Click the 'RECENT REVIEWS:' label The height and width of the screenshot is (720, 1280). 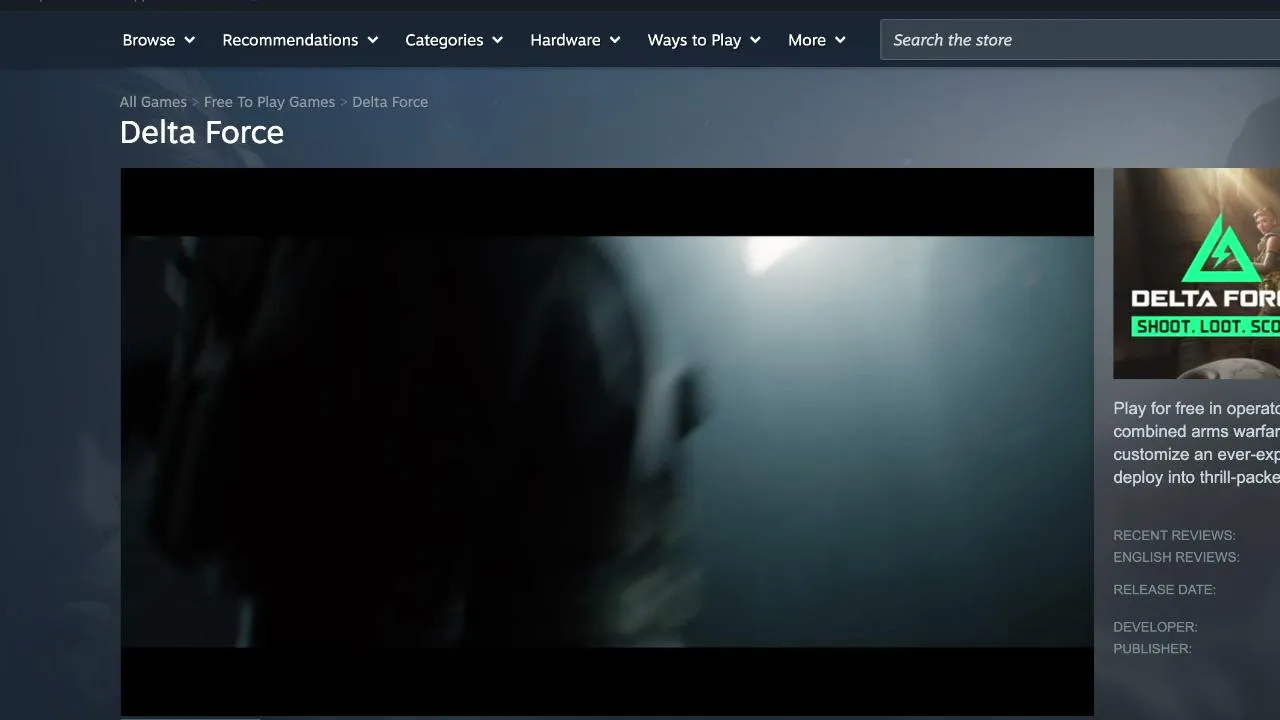click(1174, 535)
